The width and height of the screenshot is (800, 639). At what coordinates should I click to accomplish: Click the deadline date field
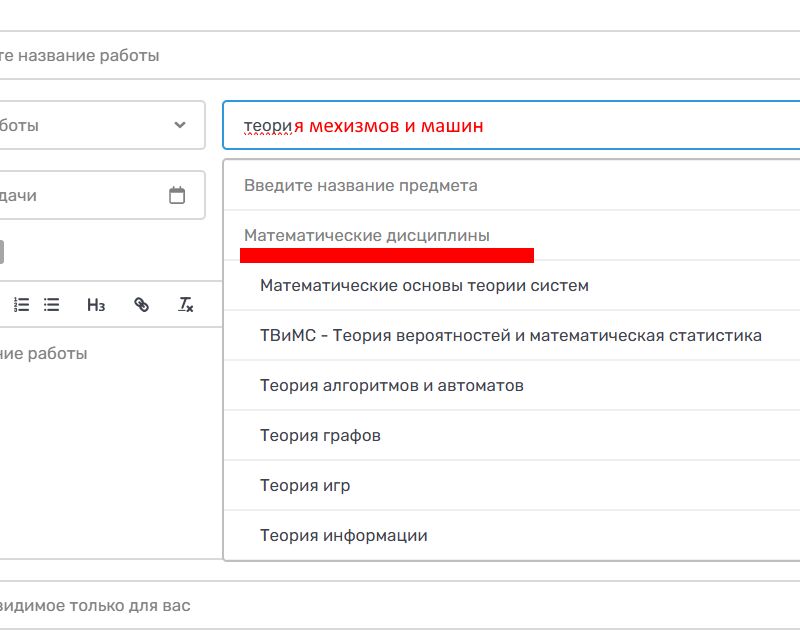coord(80,196)
